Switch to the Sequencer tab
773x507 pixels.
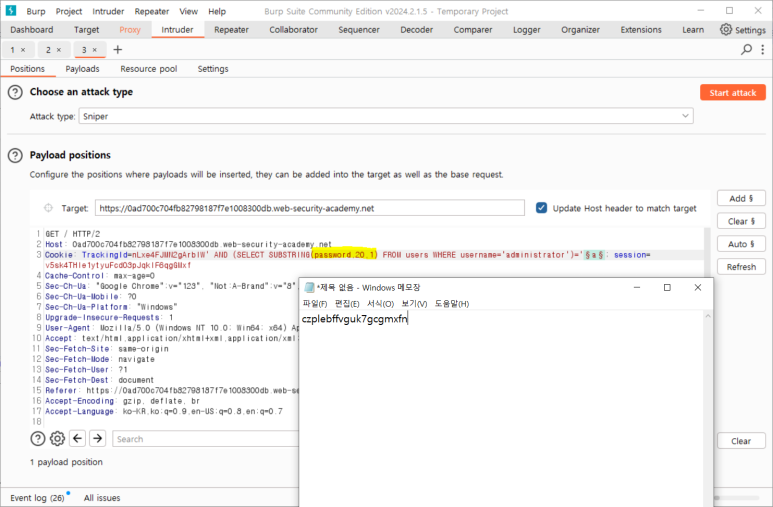(x=359, y=30)
